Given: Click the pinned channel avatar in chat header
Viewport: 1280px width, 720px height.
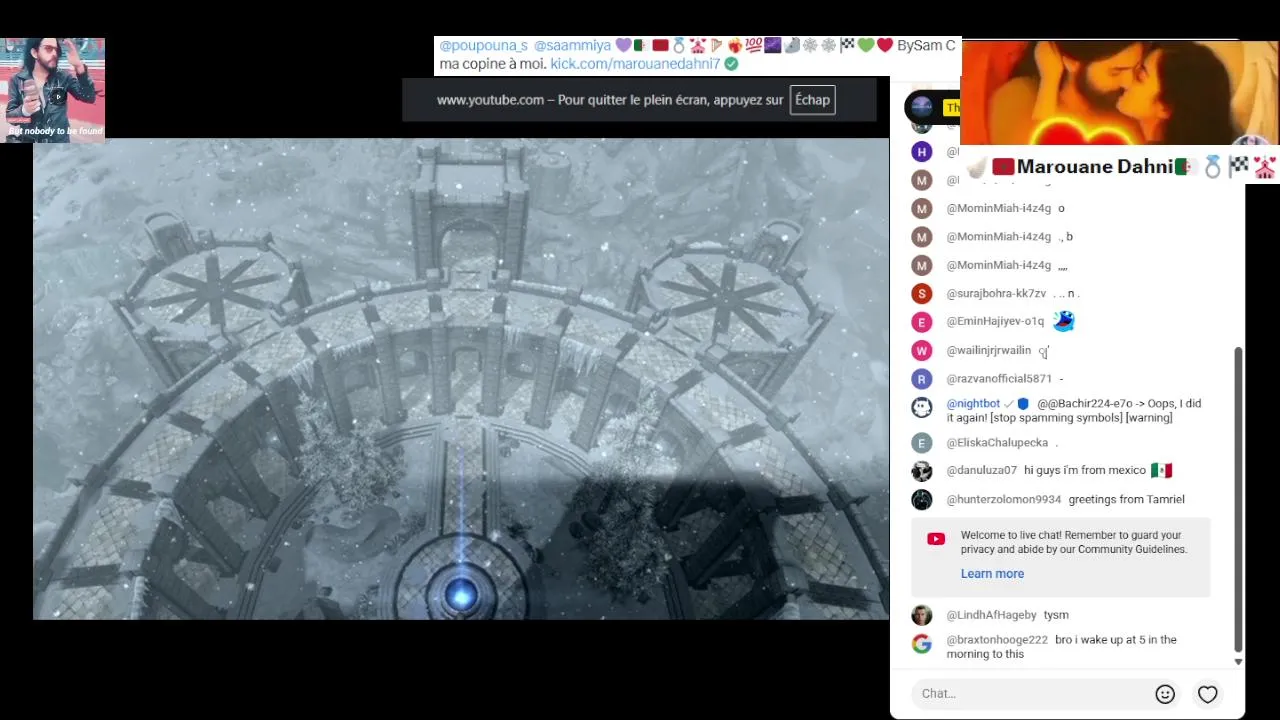Looking at the screenshot, I should [x=922, y=107].
